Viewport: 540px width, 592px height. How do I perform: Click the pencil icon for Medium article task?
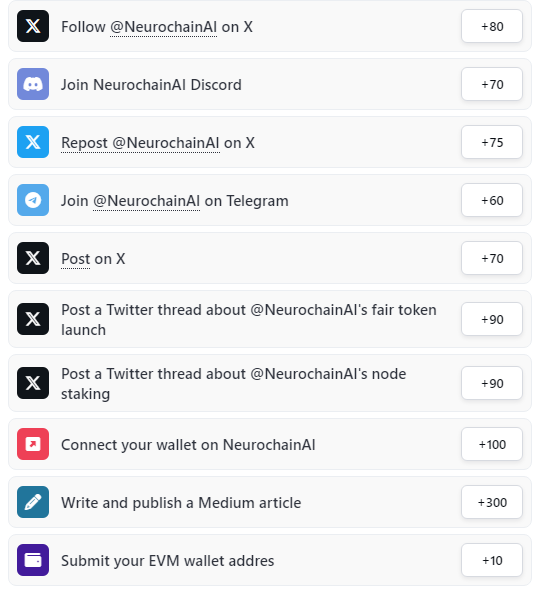point(33,502)
